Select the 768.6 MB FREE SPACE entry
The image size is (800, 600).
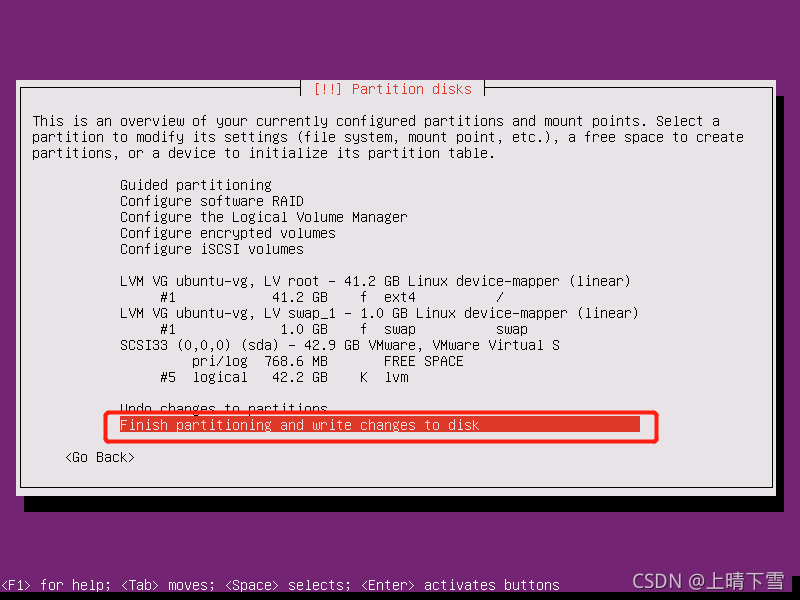328,362
